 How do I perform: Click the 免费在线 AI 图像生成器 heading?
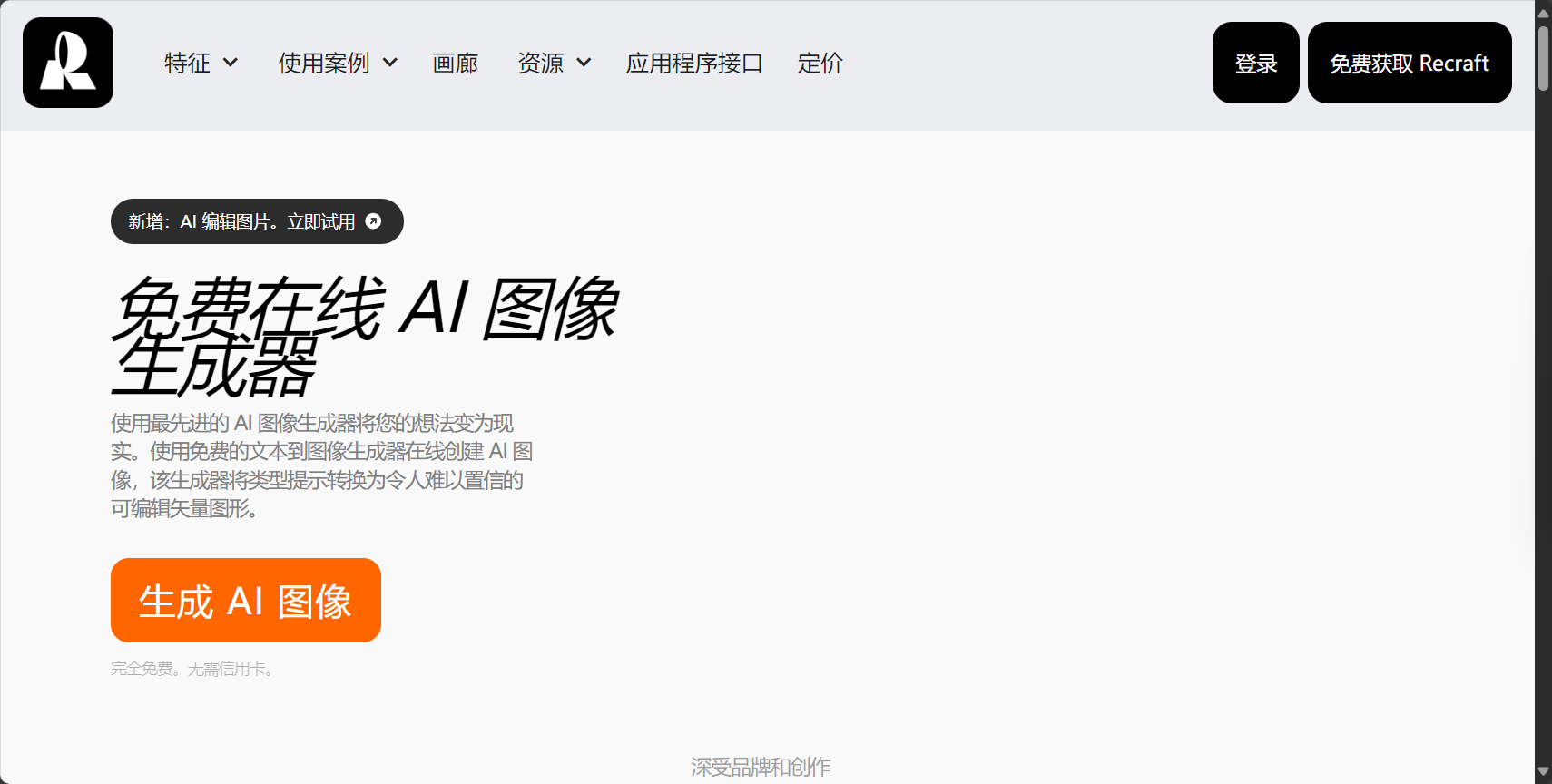click(x=366, y=337)
